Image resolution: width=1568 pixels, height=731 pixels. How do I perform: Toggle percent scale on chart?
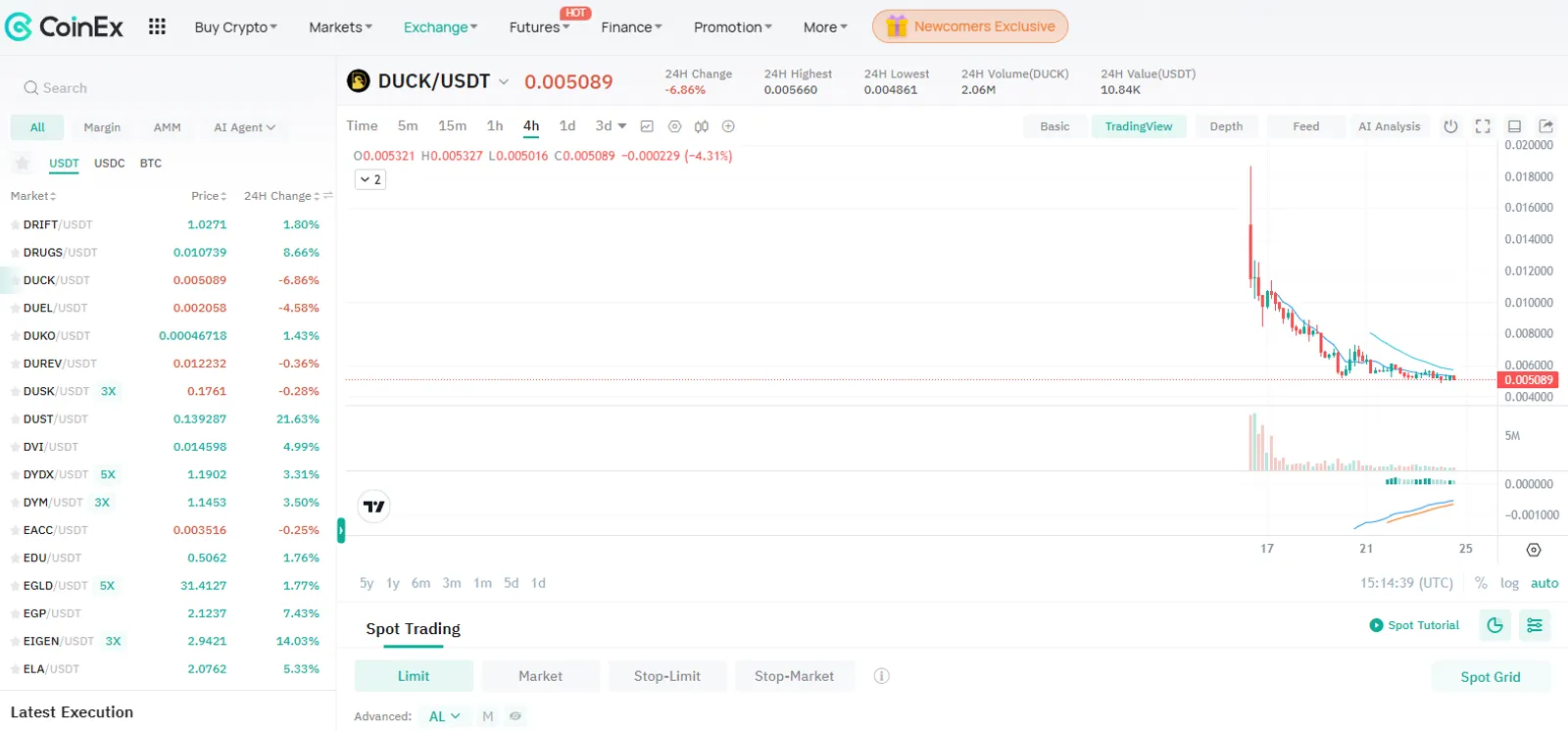[1481, 583]
